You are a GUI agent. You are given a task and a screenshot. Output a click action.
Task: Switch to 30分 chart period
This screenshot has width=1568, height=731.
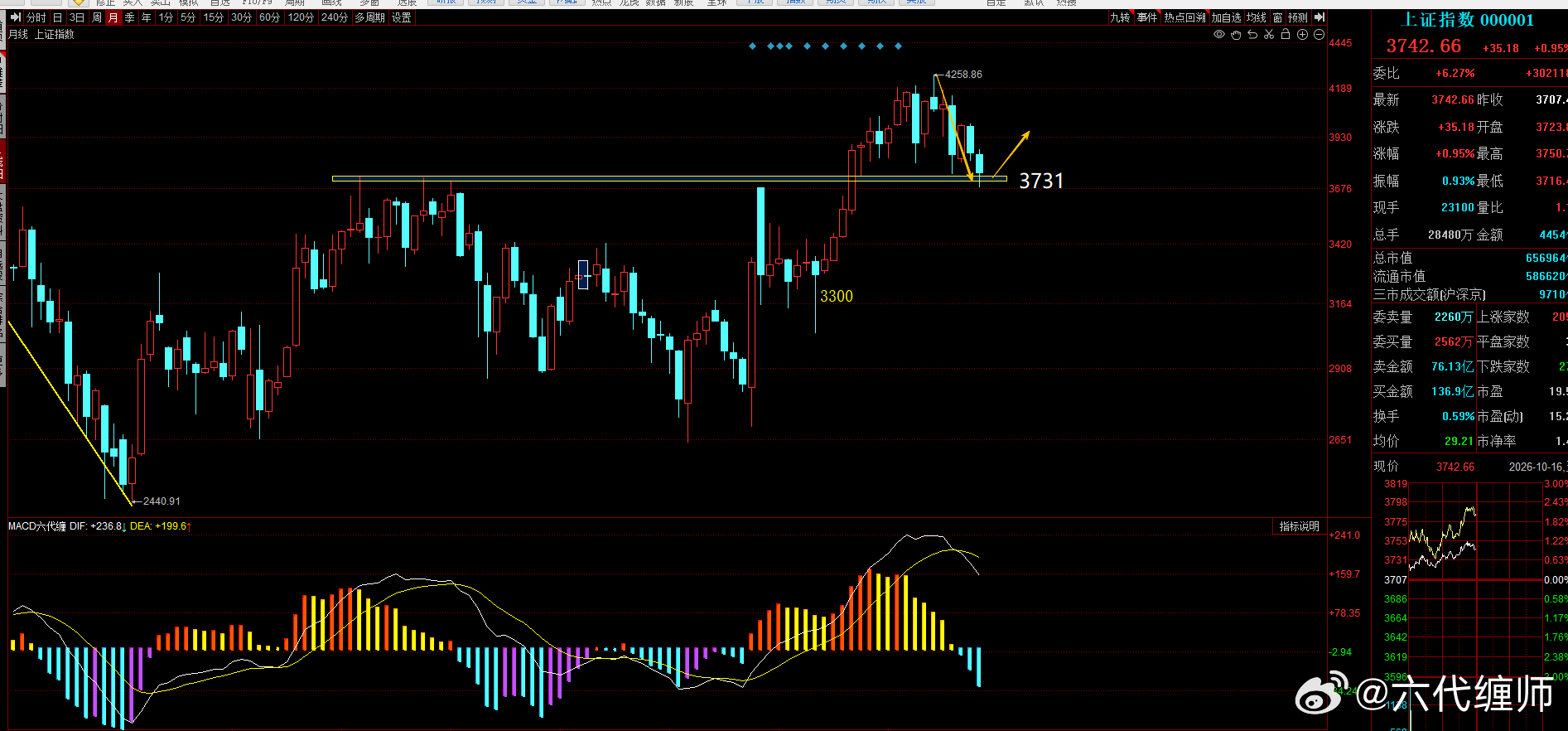242,17
